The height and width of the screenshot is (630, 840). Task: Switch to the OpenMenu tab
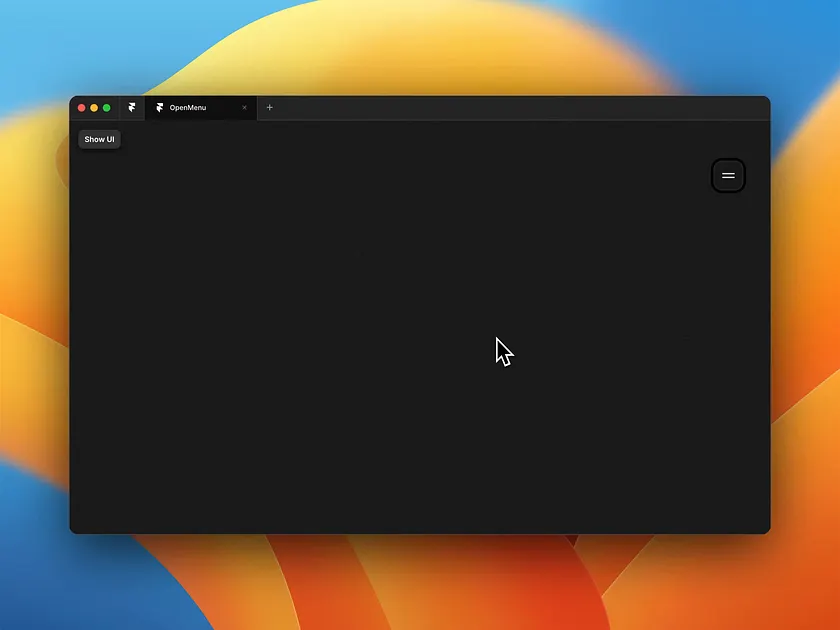[197, 107]
